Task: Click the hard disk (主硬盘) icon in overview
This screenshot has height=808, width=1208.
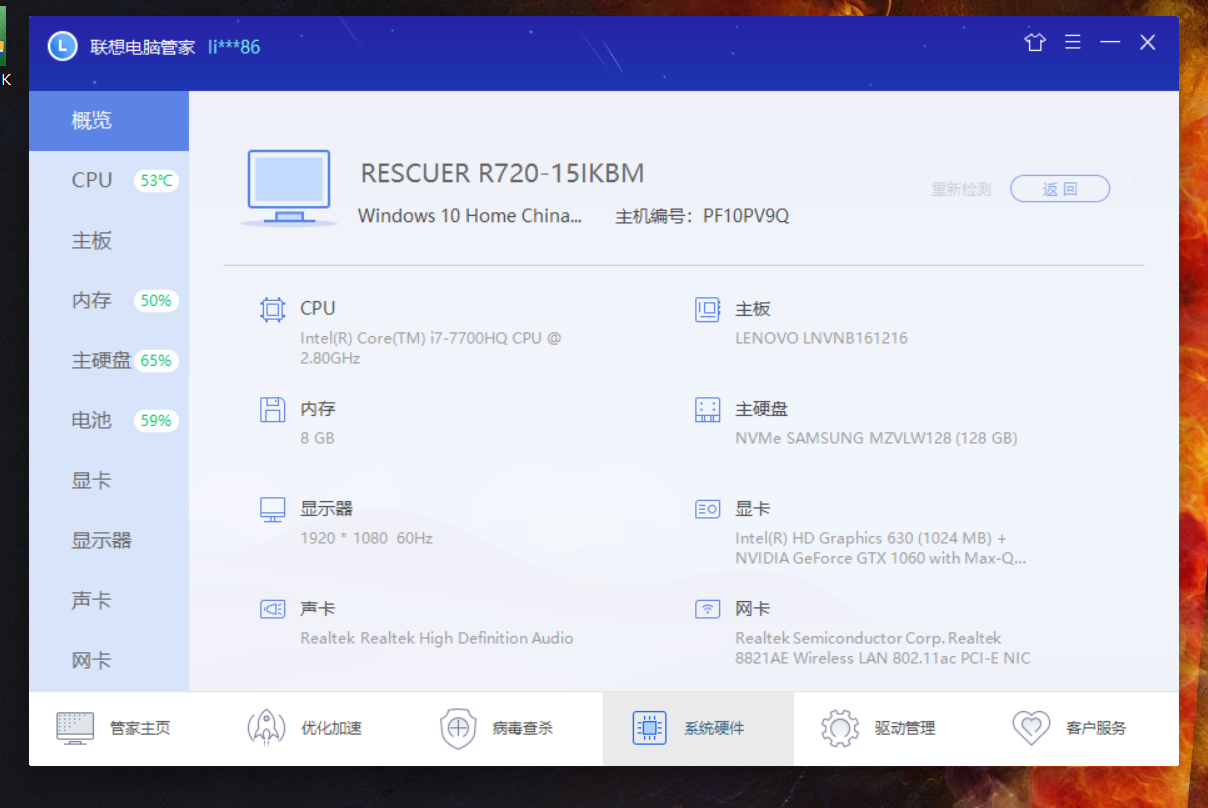Action: 708,409
